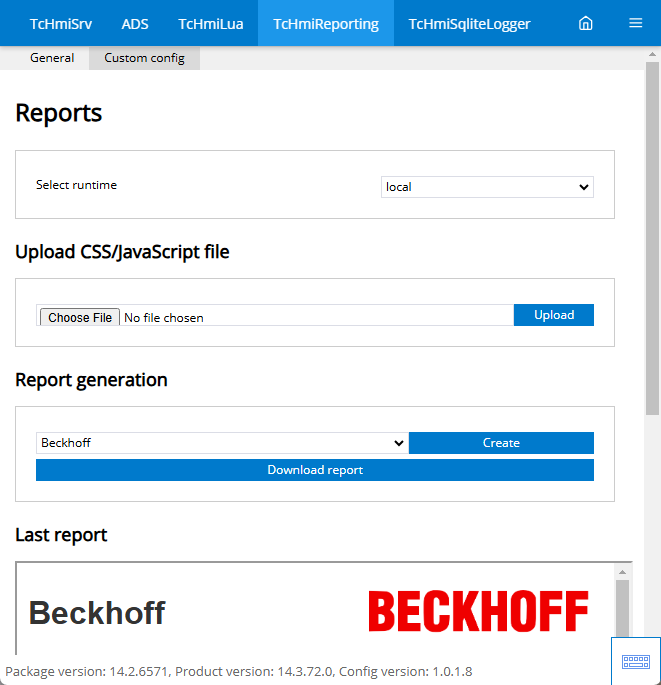Upload the selected CSS/JavaScript file
Screen dimensions: 661x685
click(554, 315)
